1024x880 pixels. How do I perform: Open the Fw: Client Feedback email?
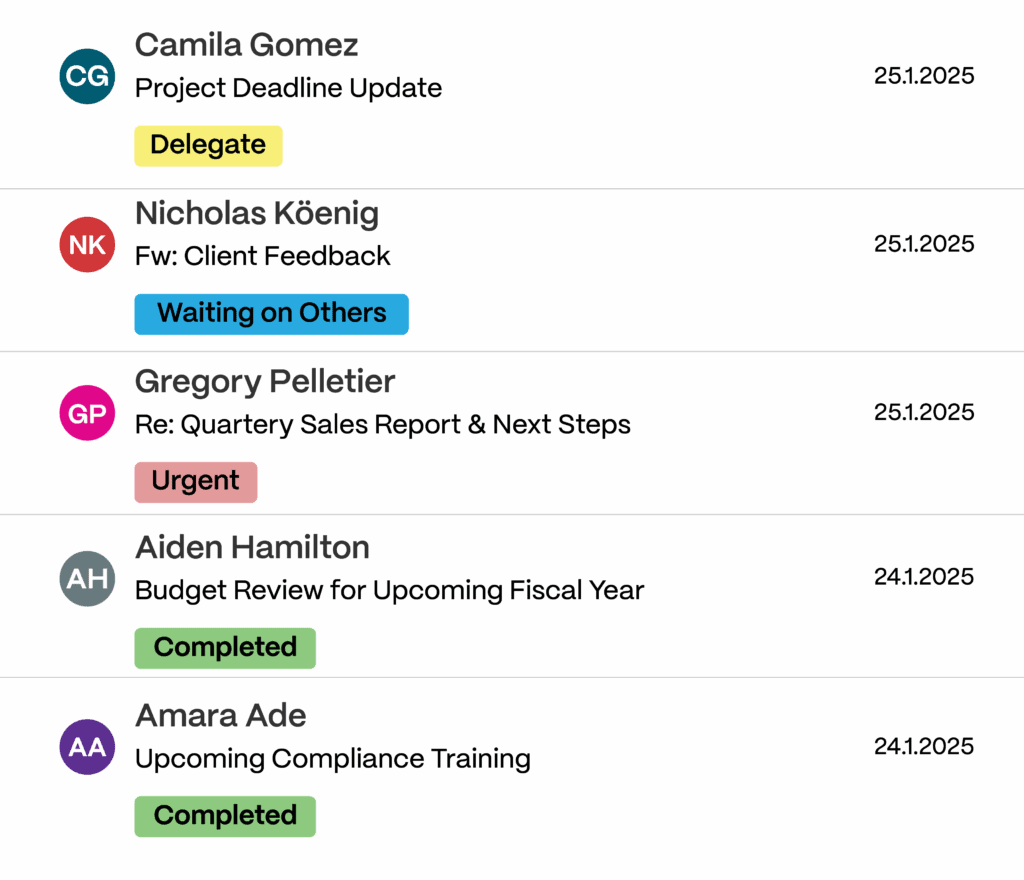262,256
